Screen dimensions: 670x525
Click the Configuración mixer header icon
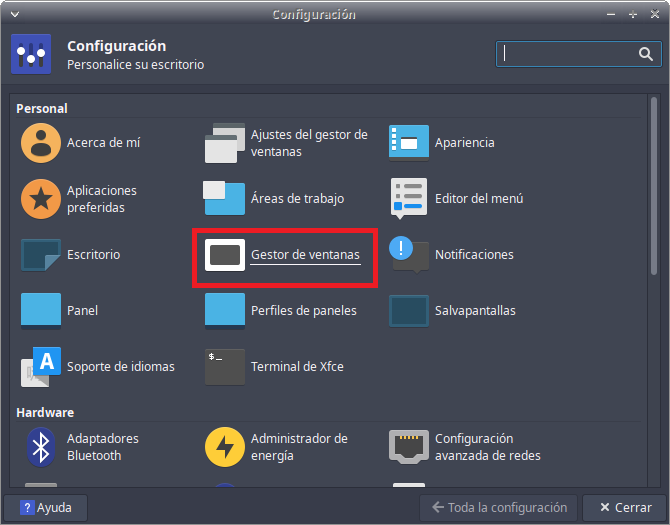[x=31, y=54]
